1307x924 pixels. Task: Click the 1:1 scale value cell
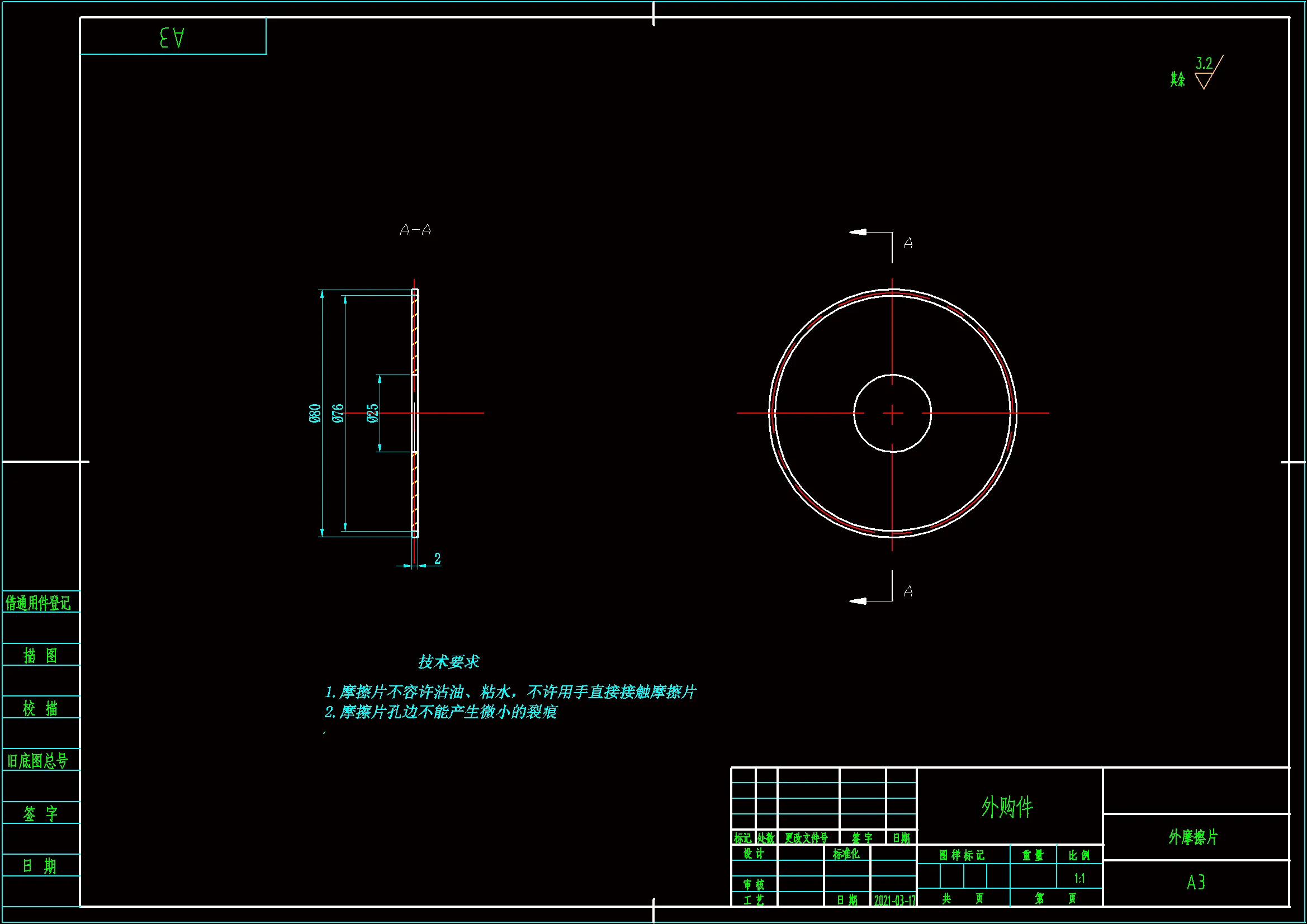point(1079,879)
